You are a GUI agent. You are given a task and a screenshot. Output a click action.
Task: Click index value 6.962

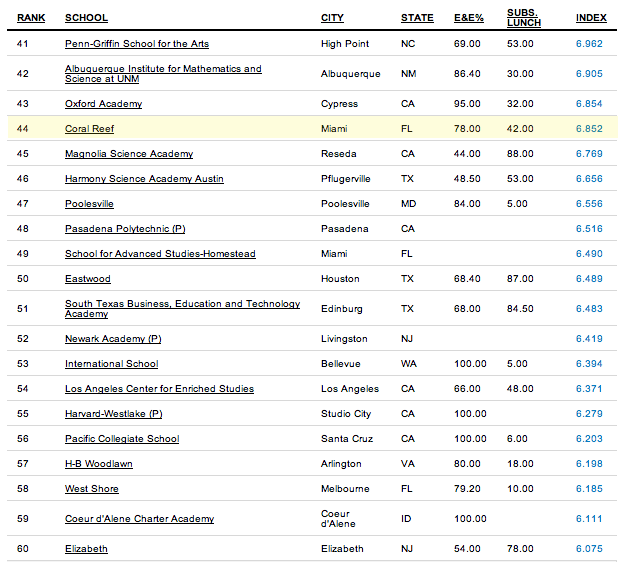point(589,44)
